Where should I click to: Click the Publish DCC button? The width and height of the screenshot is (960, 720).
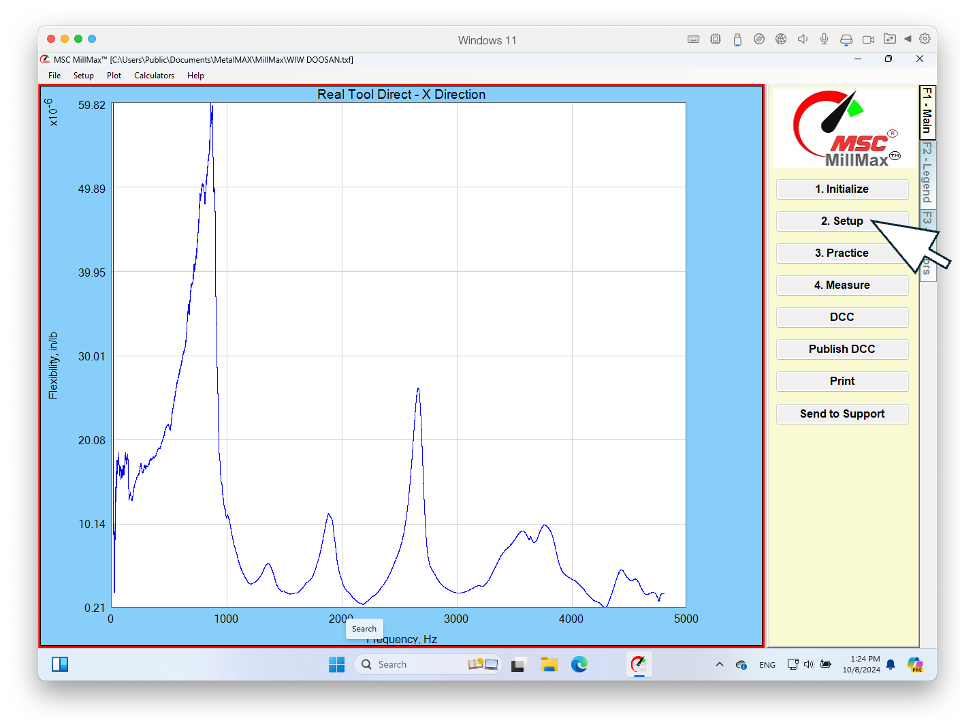click(x=842, y=349)
